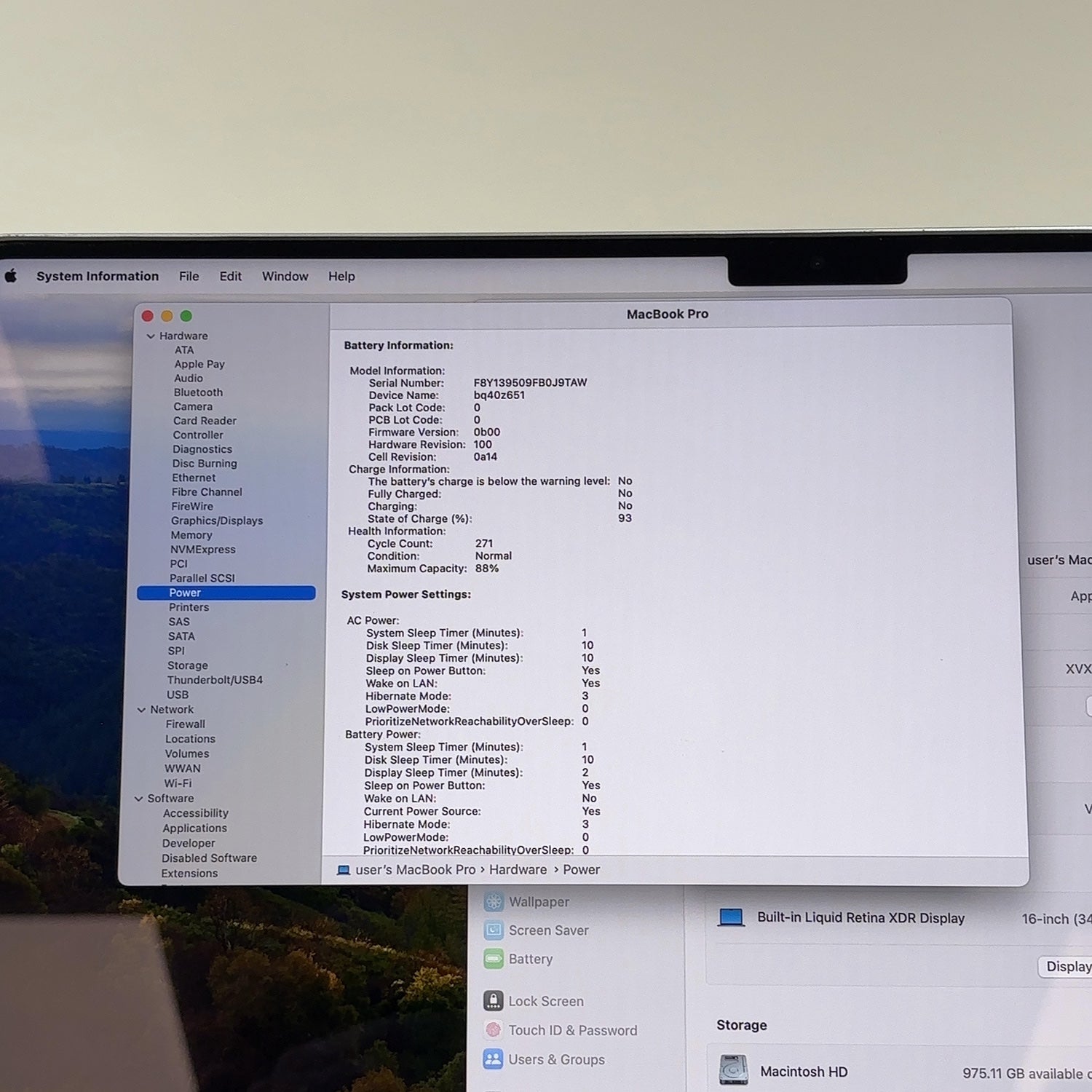
Task: Select Graphics/Displays in the sidebar
Action: coord(217,521)
